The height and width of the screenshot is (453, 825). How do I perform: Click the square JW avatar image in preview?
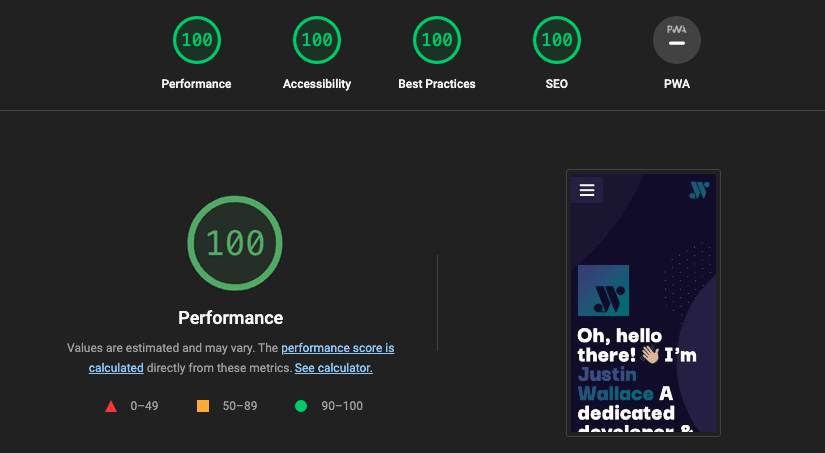point(604,290)
